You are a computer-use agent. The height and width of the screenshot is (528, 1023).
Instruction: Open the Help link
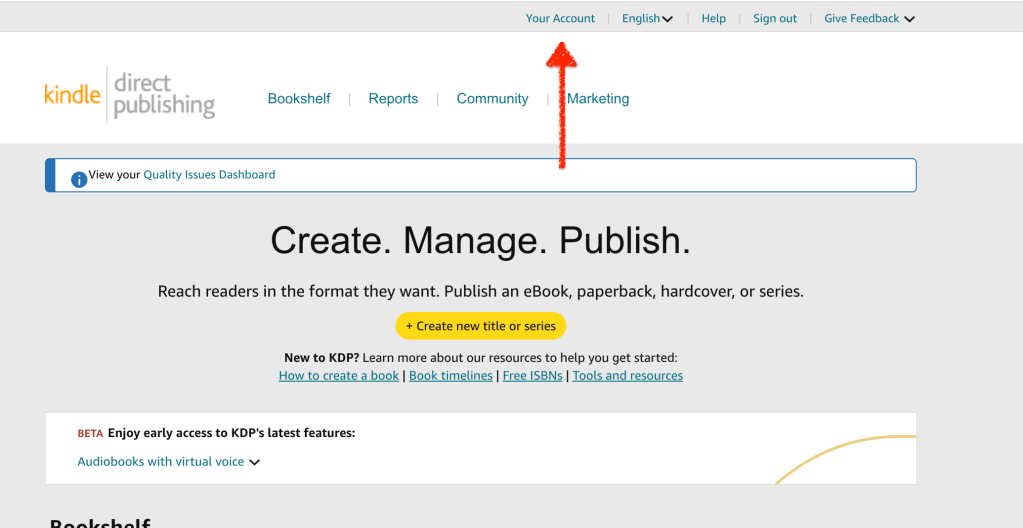pyautogui.click(x=713, y=18)
